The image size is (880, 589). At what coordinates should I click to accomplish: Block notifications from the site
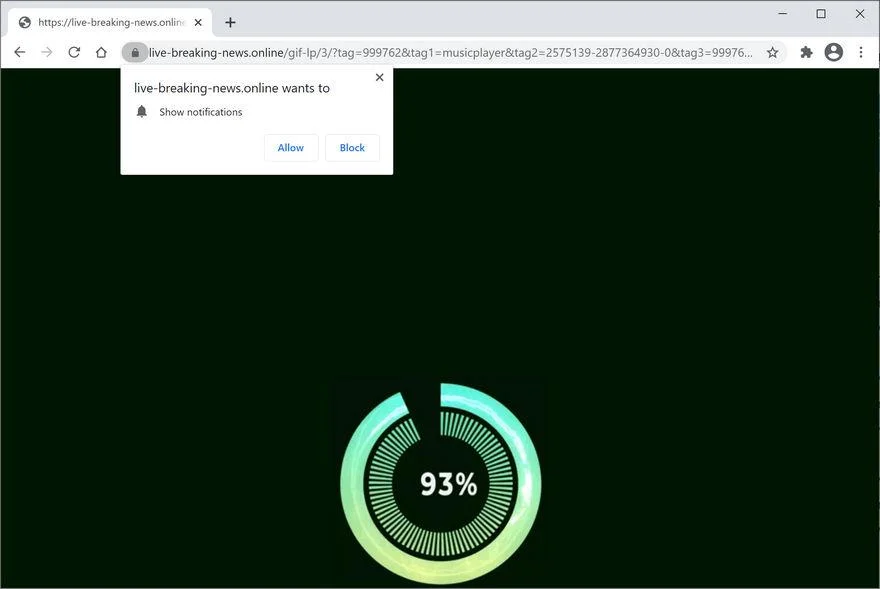(x=352, y=148)
